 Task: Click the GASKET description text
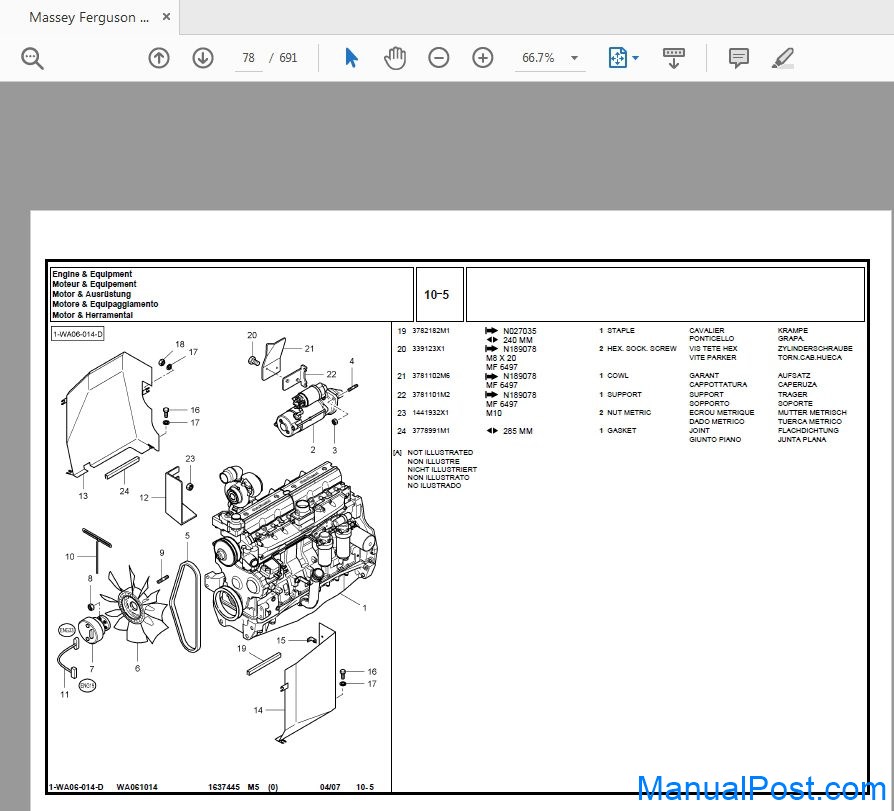coord(621,431)
